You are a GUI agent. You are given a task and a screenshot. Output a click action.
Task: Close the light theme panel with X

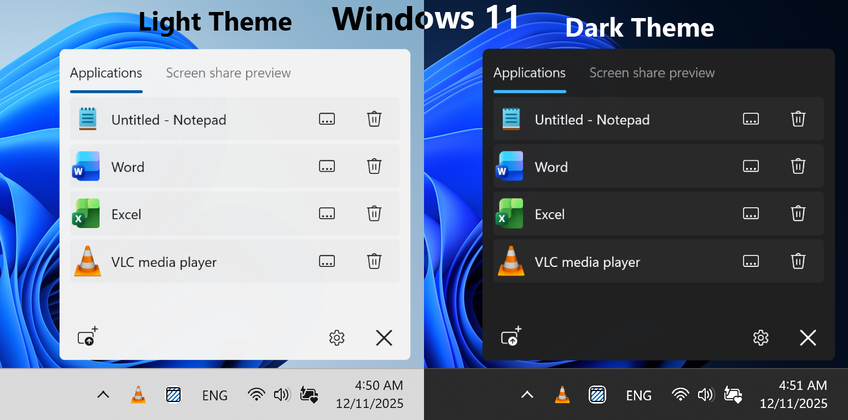pos(384,338)
